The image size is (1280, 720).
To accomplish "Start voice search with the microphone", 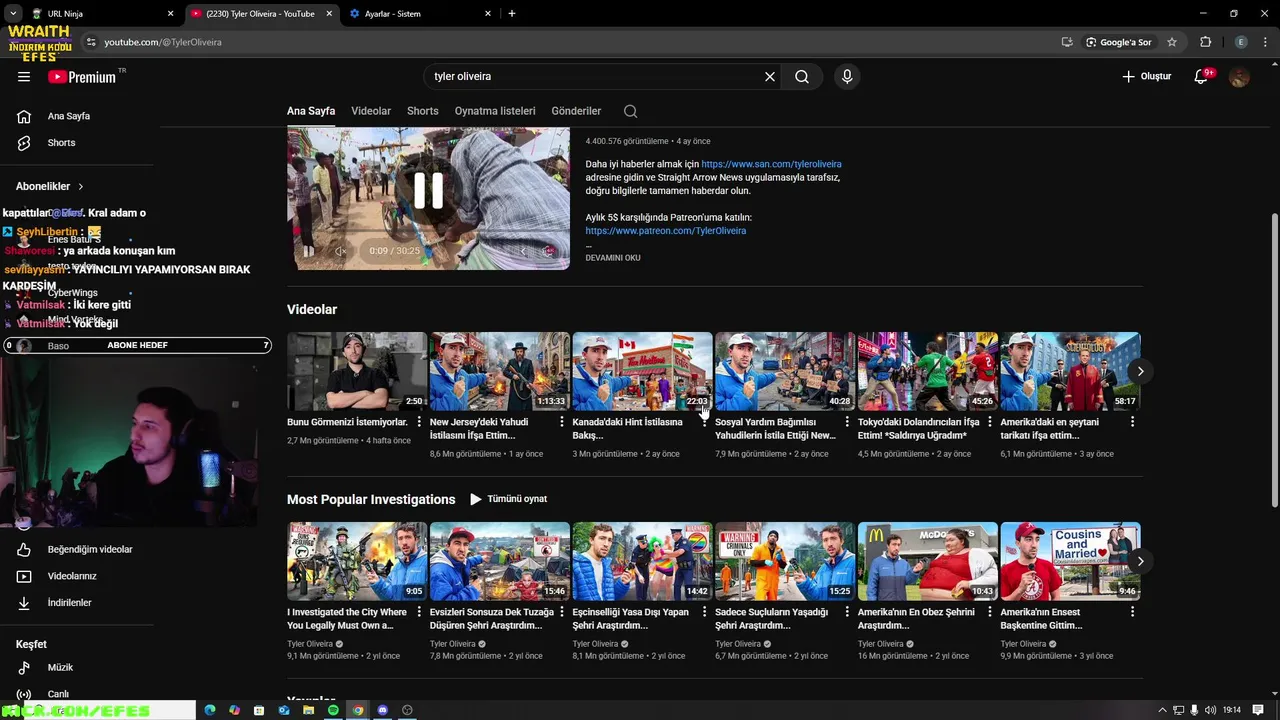I will [847, 76].
